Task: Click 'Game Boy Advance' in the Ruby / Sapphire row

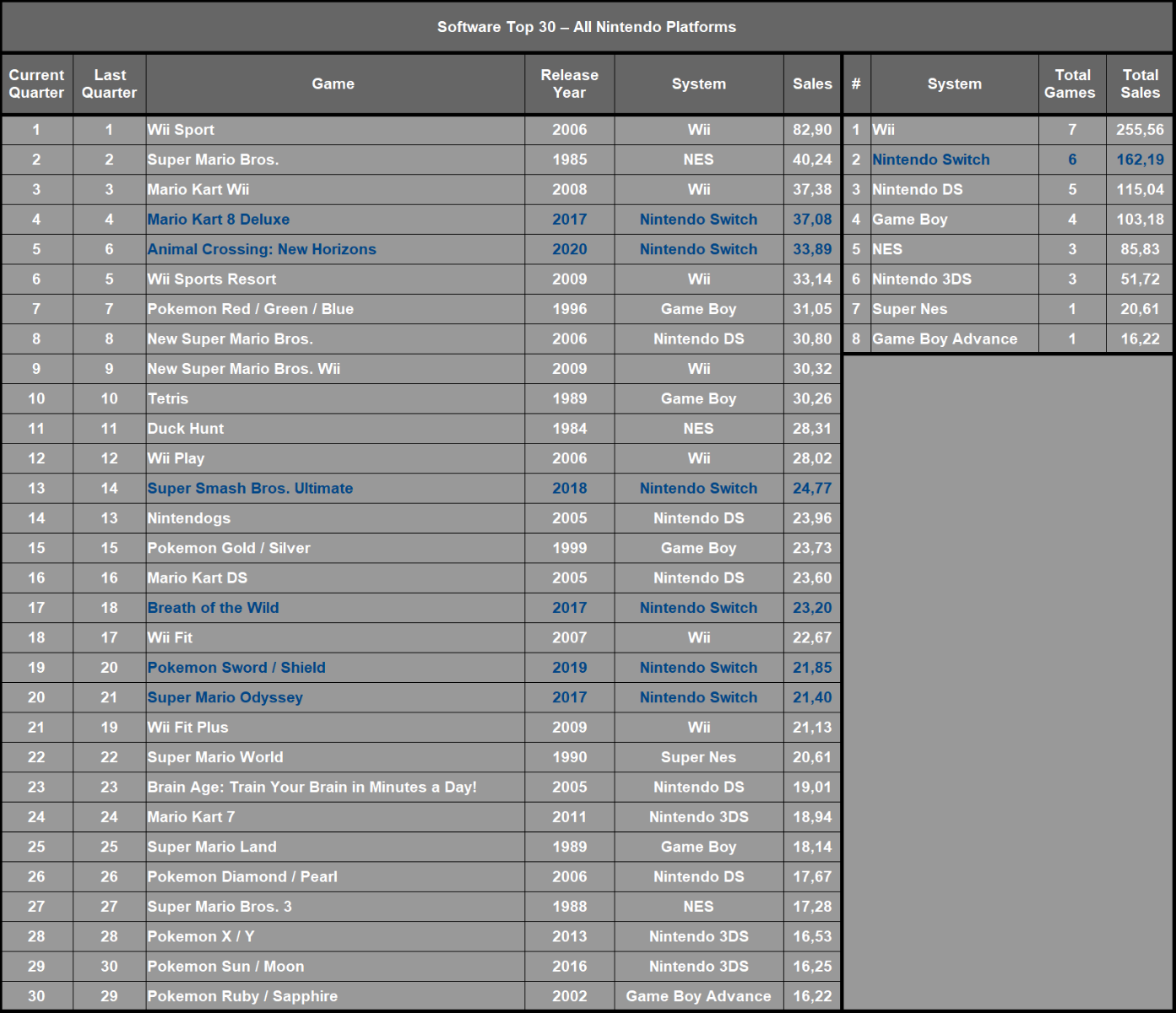Action: (x=698, y=996)
